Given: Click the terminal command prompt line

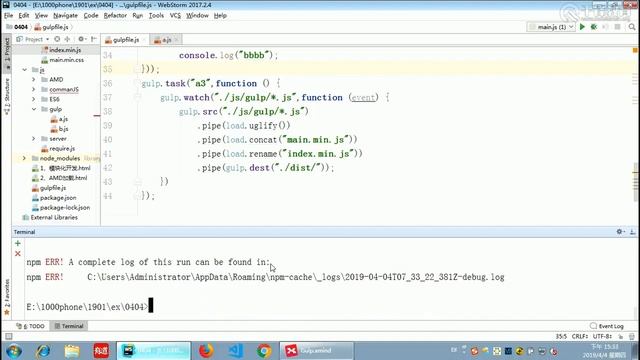Looking at the screenshot, I should (90, 307).
